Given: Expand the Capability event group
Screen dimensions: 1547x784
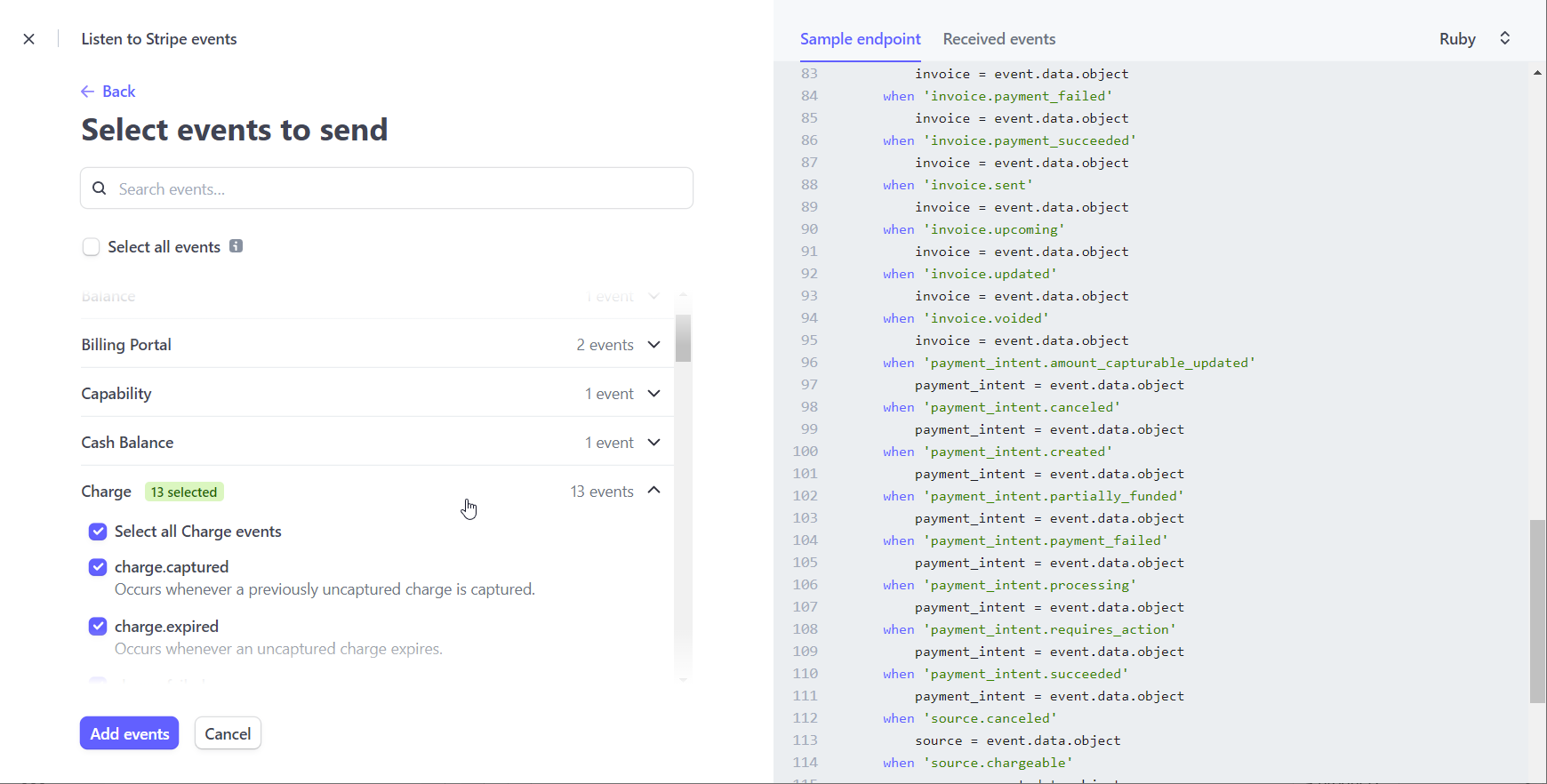Looking at the screenshot, I should click(x=654, y=394).
